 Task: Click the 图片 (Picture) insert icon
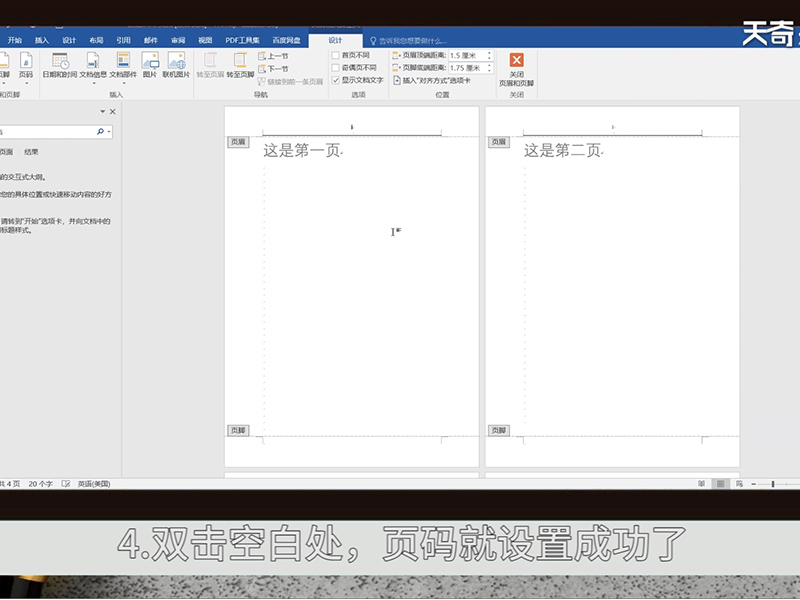pos(150,65)
